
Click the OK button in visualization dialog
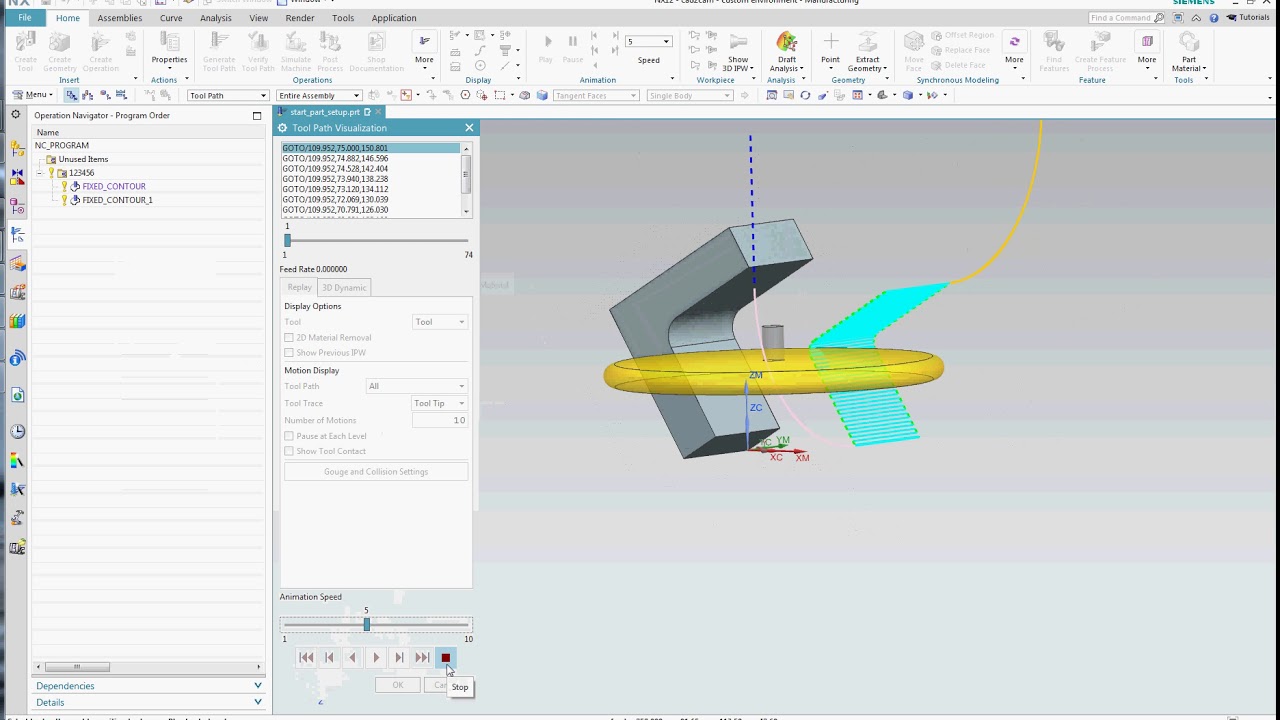click(398, 685)
